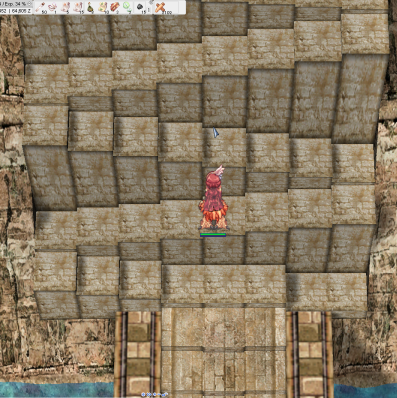
Task: Click the first blue round icon at bottom
Action: click(x=143, y=394)
